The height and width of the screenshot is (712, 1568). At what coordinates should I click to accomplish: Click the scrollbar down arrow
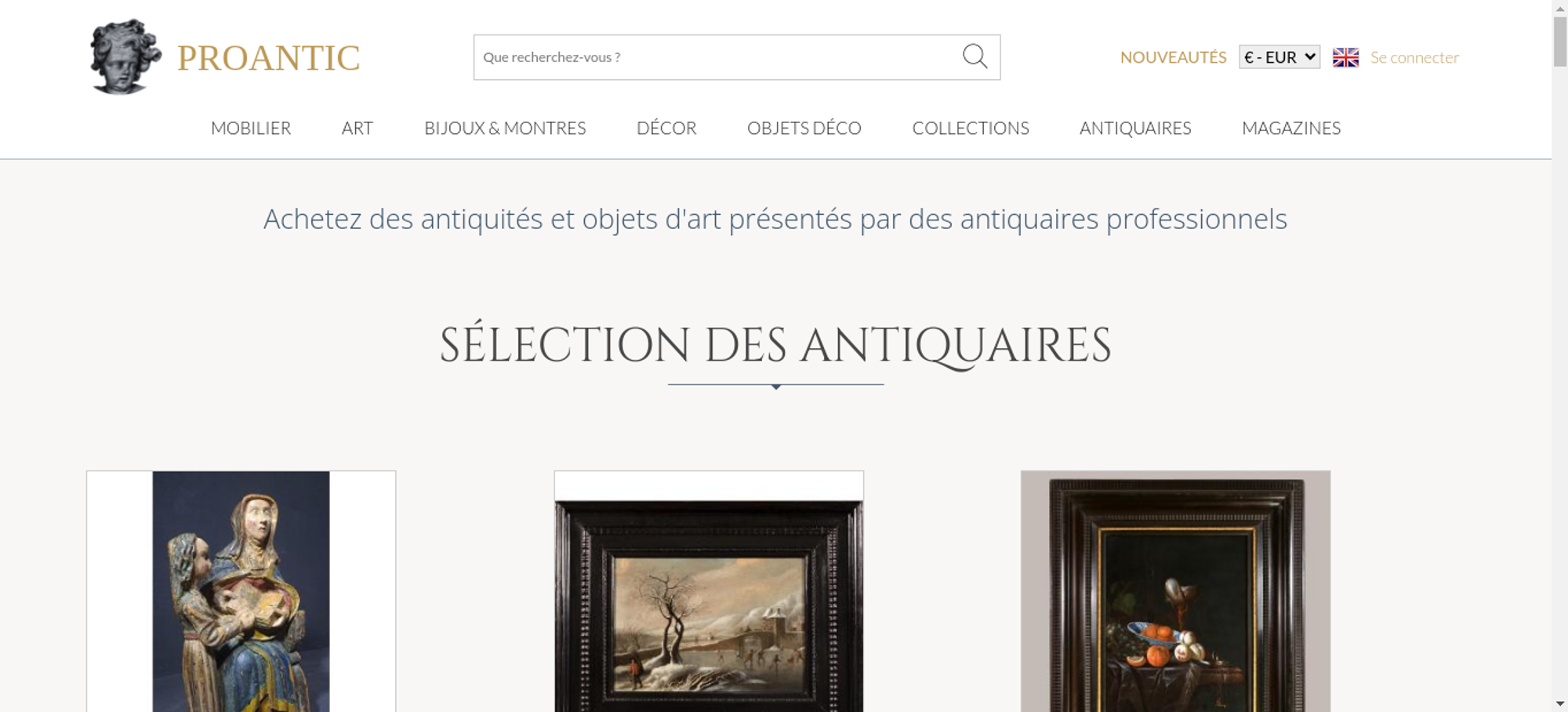[x=1560, y=703]
